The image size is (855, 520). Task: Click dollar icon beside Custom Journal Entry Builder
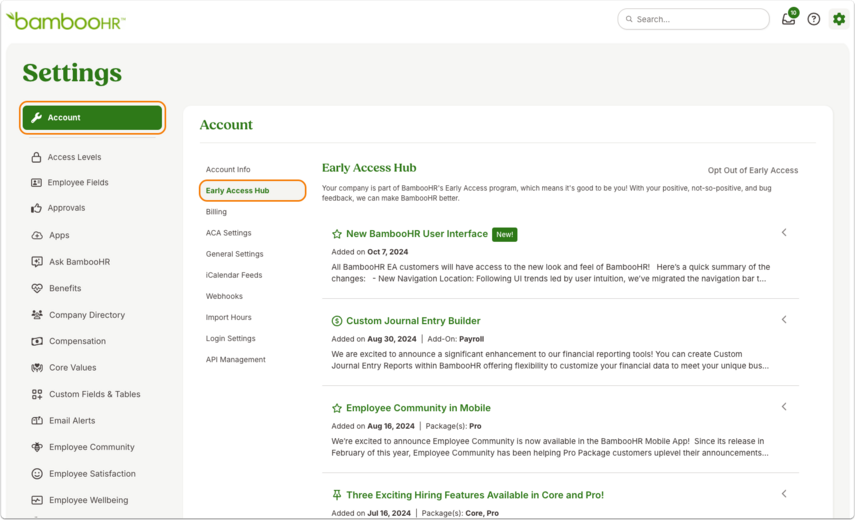[337, 321]
